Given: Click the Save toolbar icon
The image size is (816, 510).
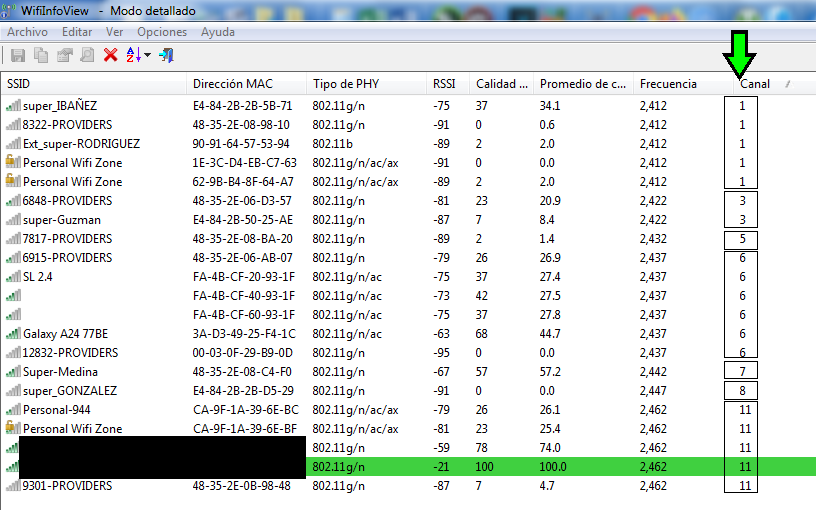Looking at the screenshot, I should (x=18, y=55).
